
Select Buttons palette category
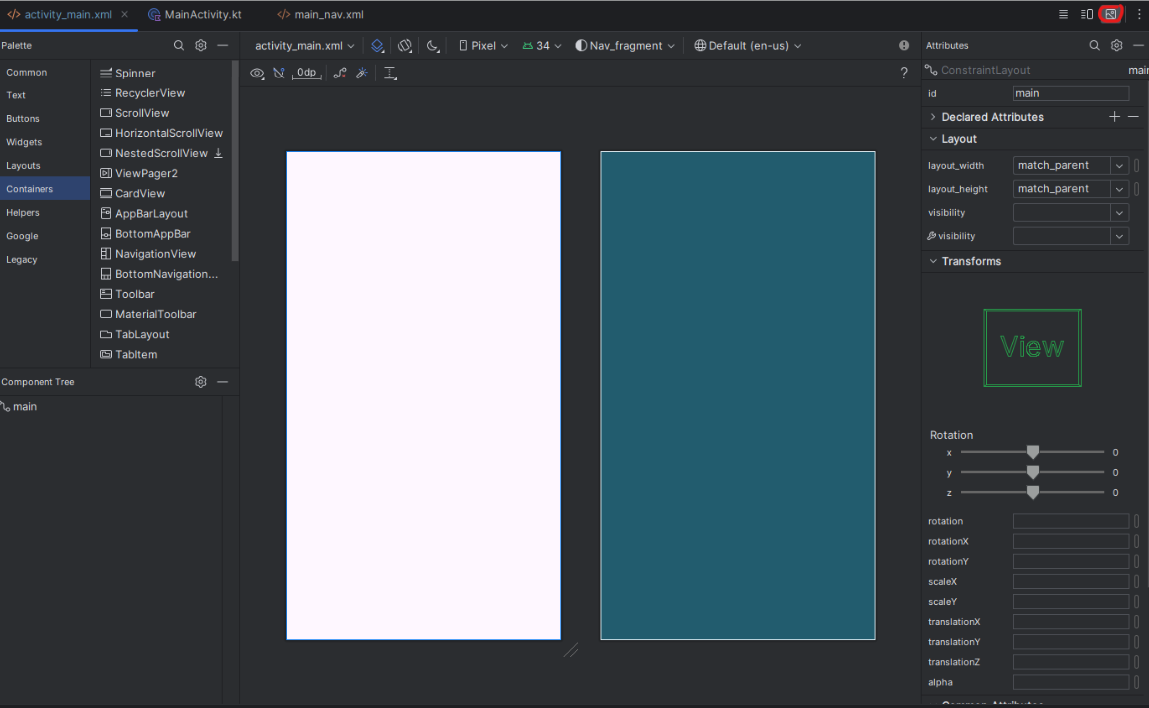tap(23, 119)
